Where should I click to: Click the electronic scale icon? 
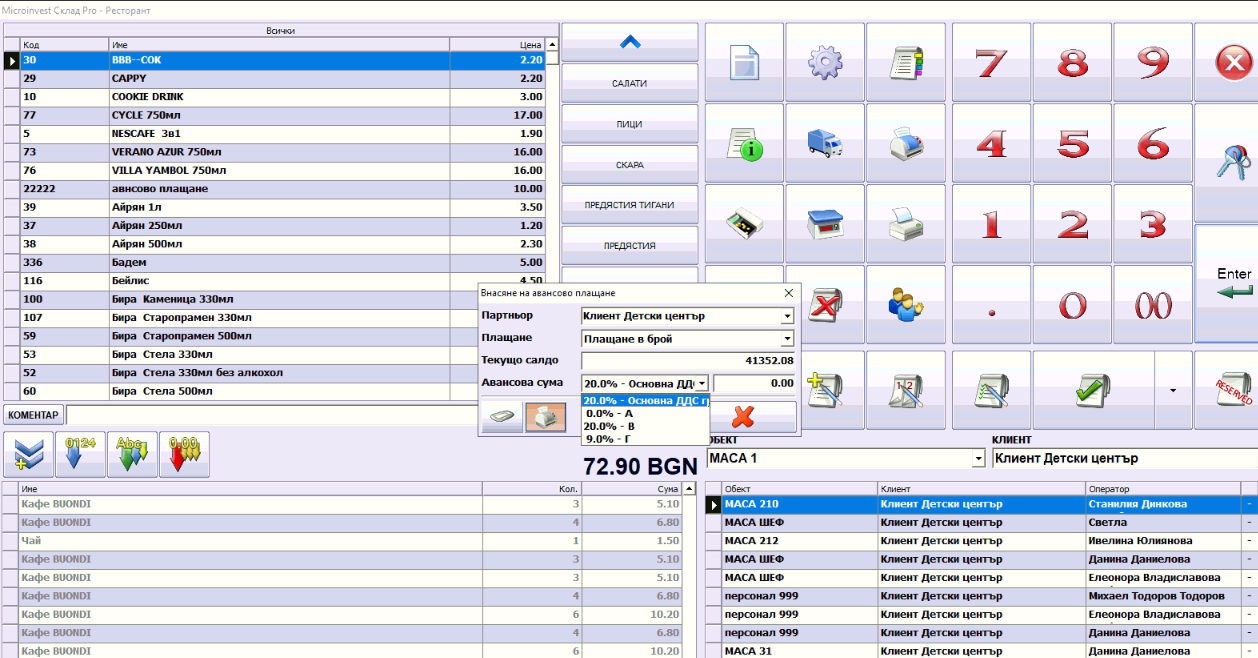coord(825,224)
